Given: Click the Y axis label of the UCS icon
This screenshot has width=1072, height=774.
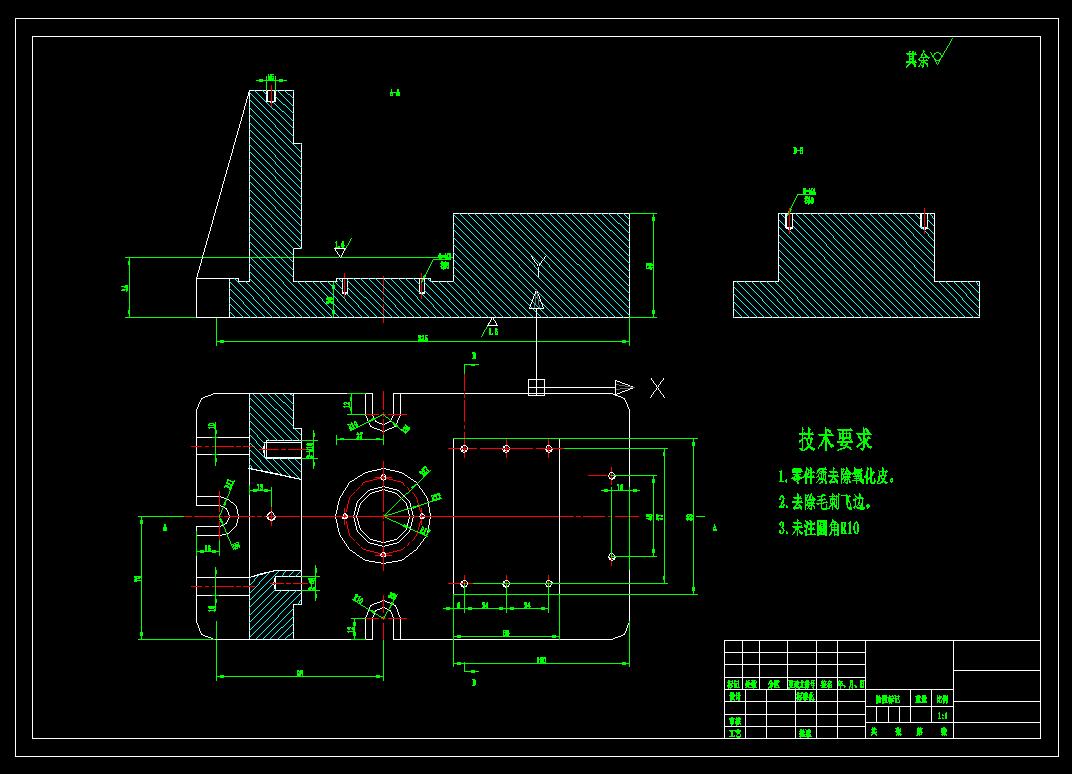Looking at the screenshot, I should [538, 267].
